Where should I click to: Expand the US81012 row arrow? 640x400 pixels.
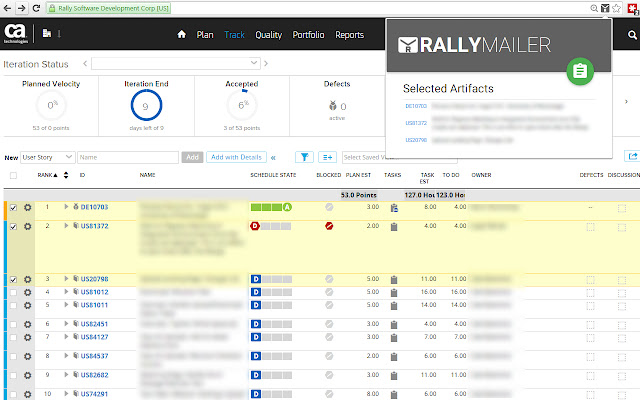pyautogui.click(x=66, y=292)
